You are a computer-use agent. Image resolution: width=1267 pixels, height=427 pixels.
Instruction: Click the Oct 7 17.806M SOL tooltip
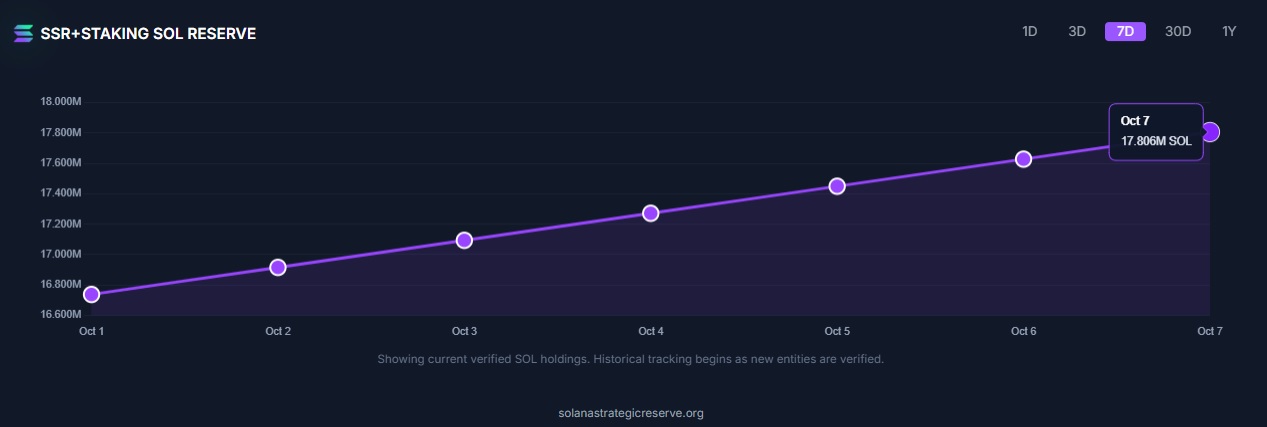coord(1155,132)
